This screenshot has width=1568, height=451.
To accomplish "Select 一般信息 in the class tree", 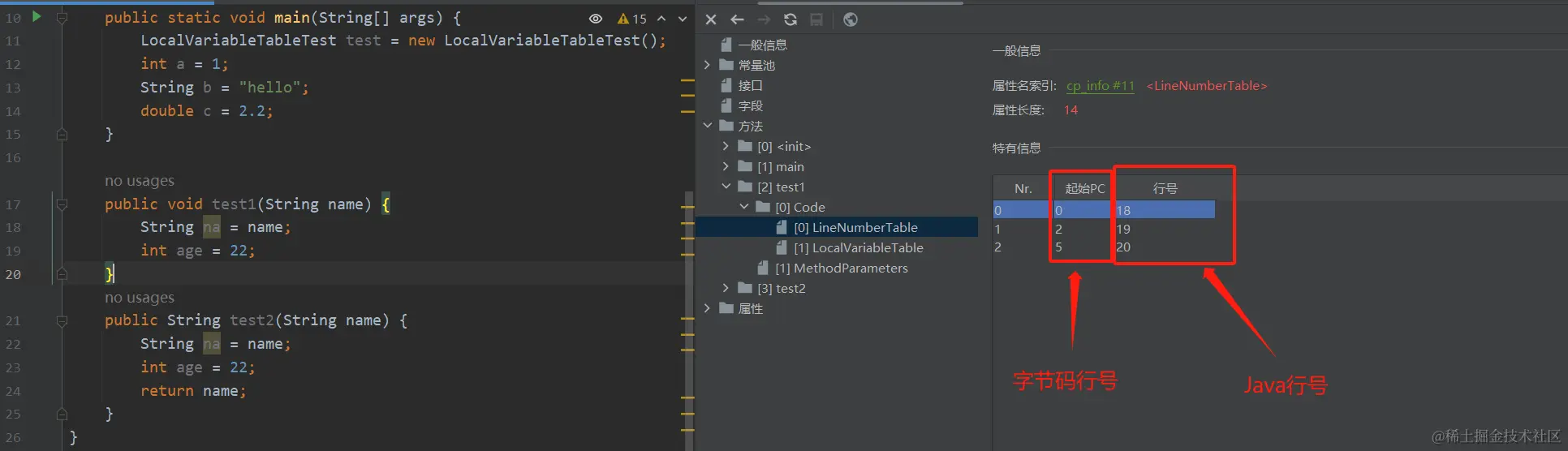I will [762, 45].
